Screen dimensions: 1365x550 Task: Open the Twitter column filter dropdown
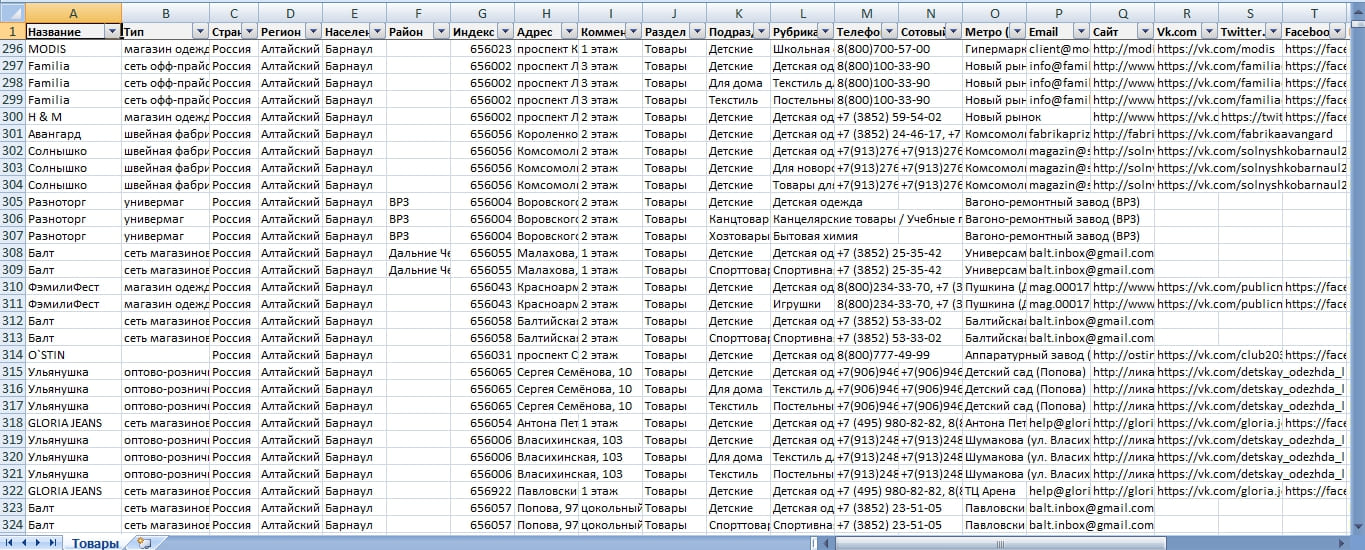(1272, 32)
